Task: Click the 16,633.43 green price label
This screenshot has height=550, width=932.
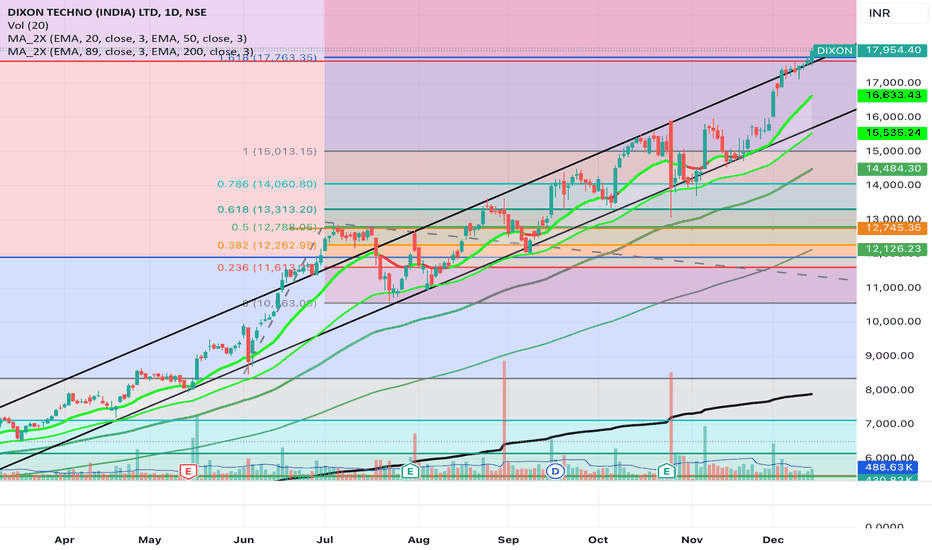Action: [x=893, y=95]
